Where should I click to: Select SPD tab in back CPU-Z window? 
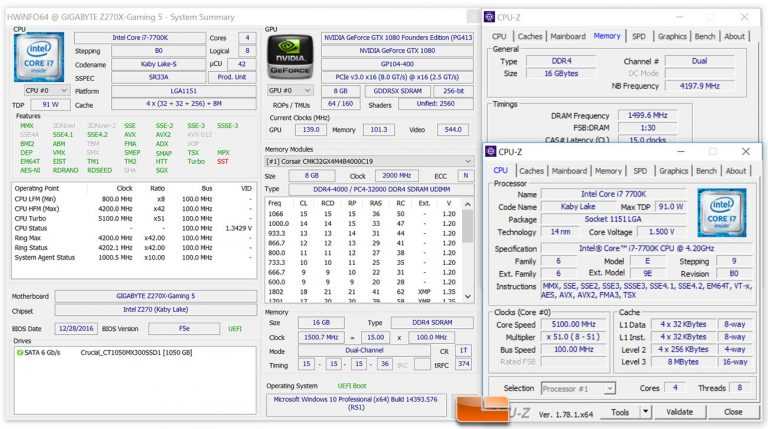click(x=639, y=36)
